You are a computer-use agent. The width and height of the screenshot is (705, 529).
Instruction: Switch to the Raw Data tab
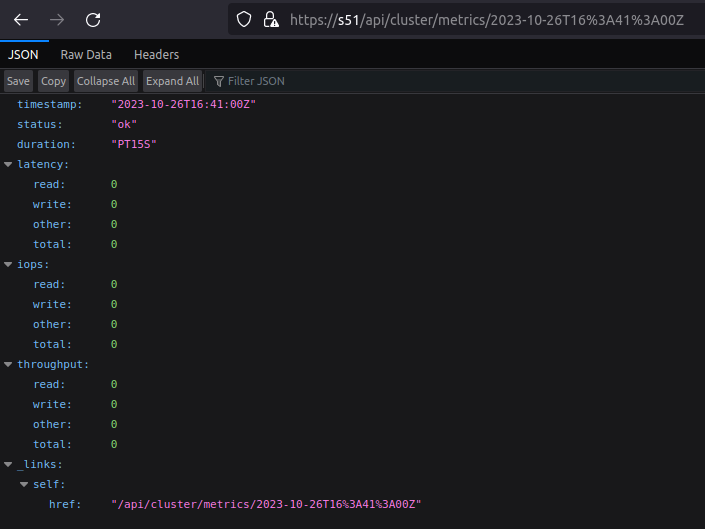pyautogui.click(x=86, y=55)
